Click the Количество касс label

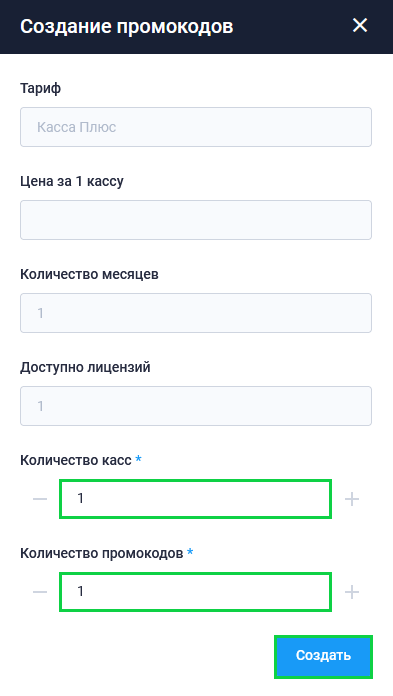(x=76, y=460)
